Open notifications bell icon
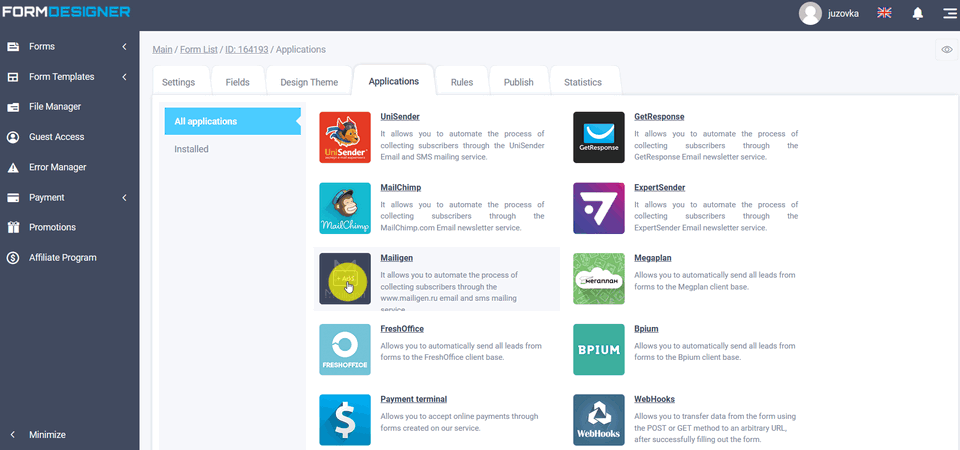 (x=917, y=13)
